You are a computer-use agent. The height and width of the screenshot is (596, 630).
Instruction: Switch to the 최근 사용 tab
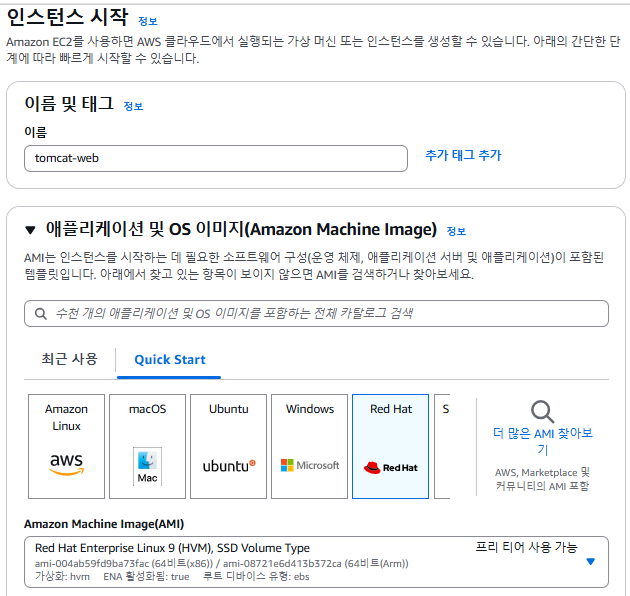click(70, 359)
